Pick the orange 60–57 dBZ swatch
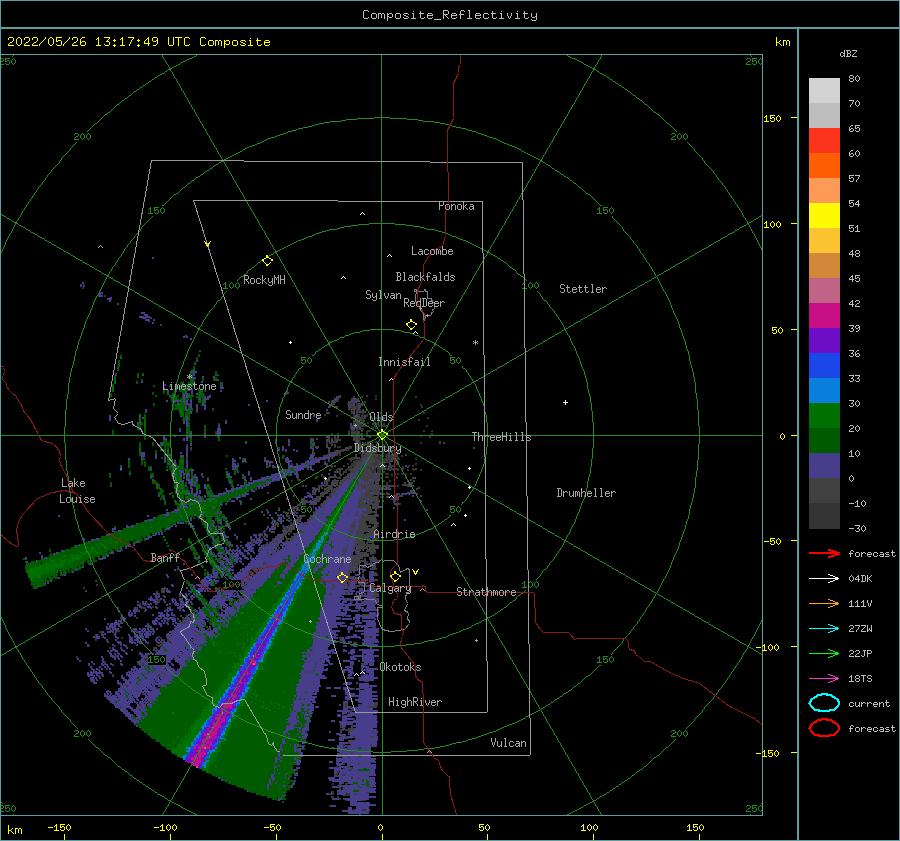Screen dimensions: 900x841 (824, 166)
